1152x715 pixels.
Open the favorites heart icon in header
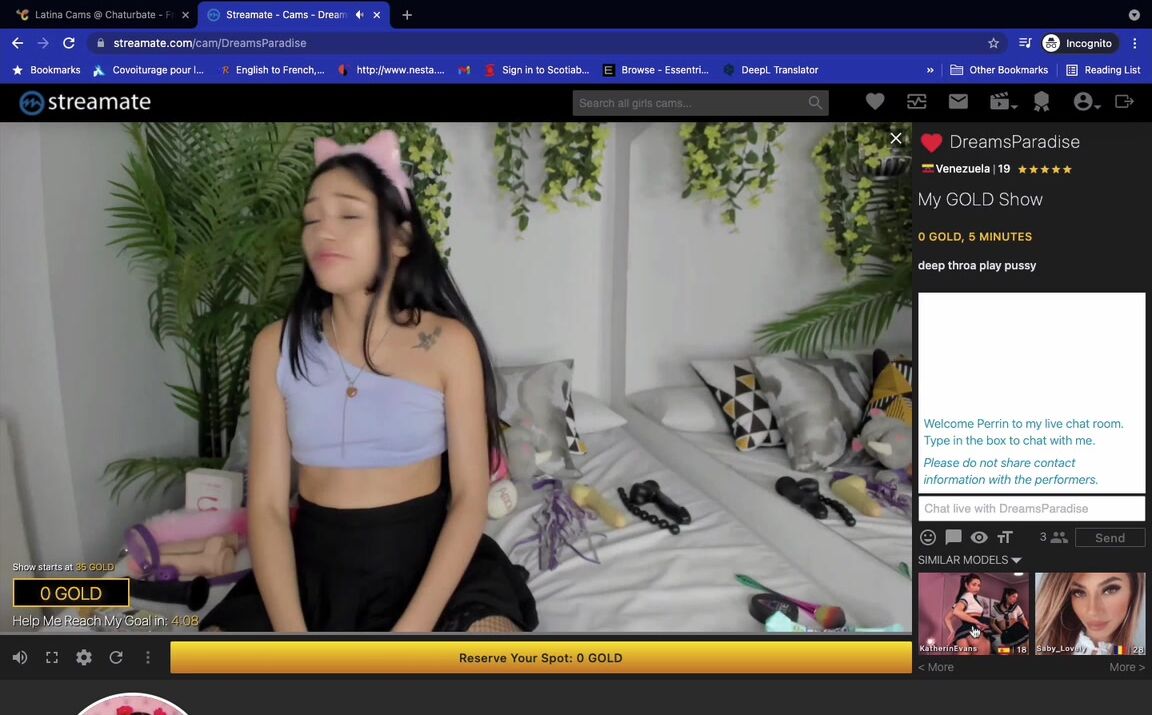875,102
